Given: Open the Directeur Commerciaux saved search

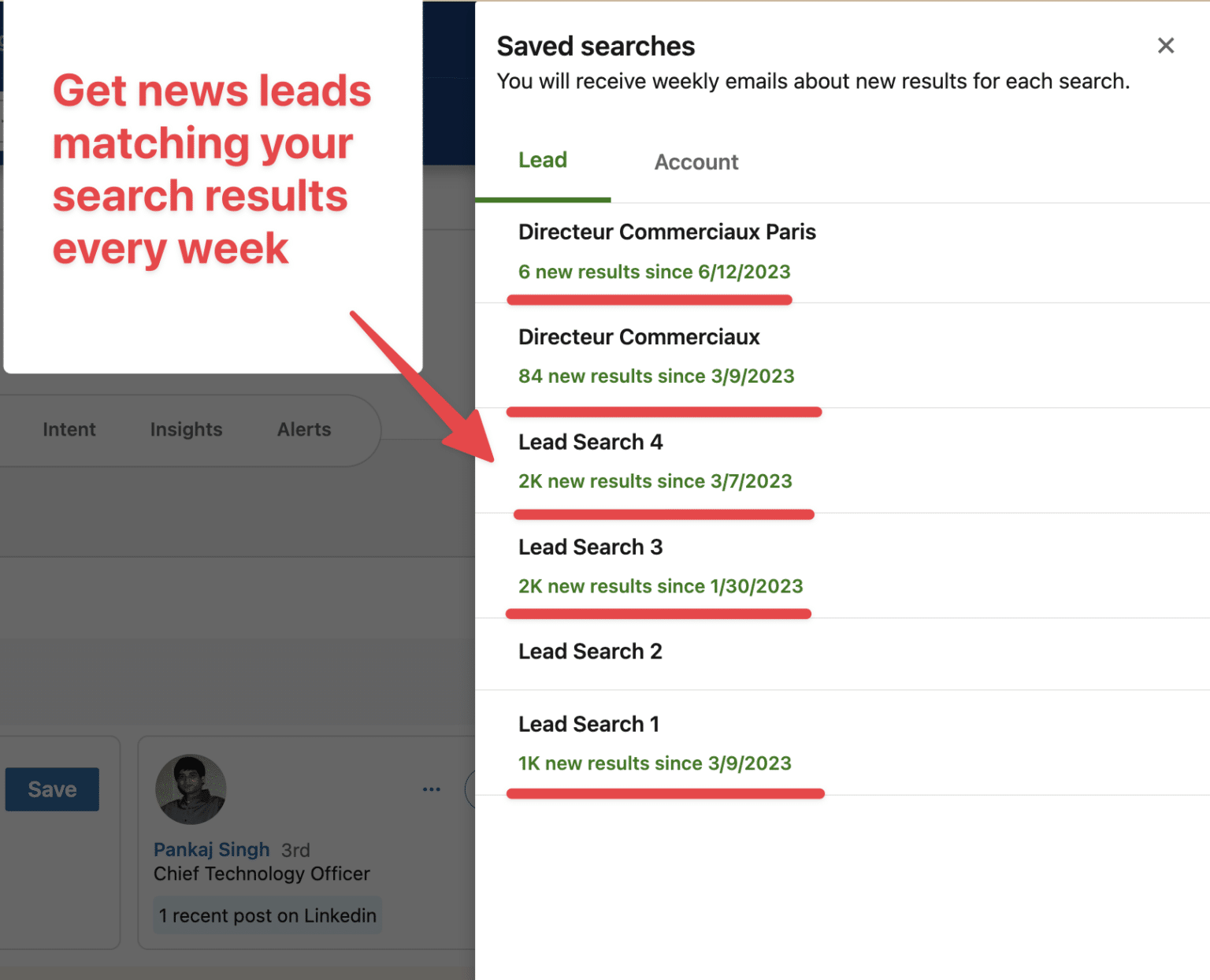Looking at the screenshot, I should coord(638,337).
